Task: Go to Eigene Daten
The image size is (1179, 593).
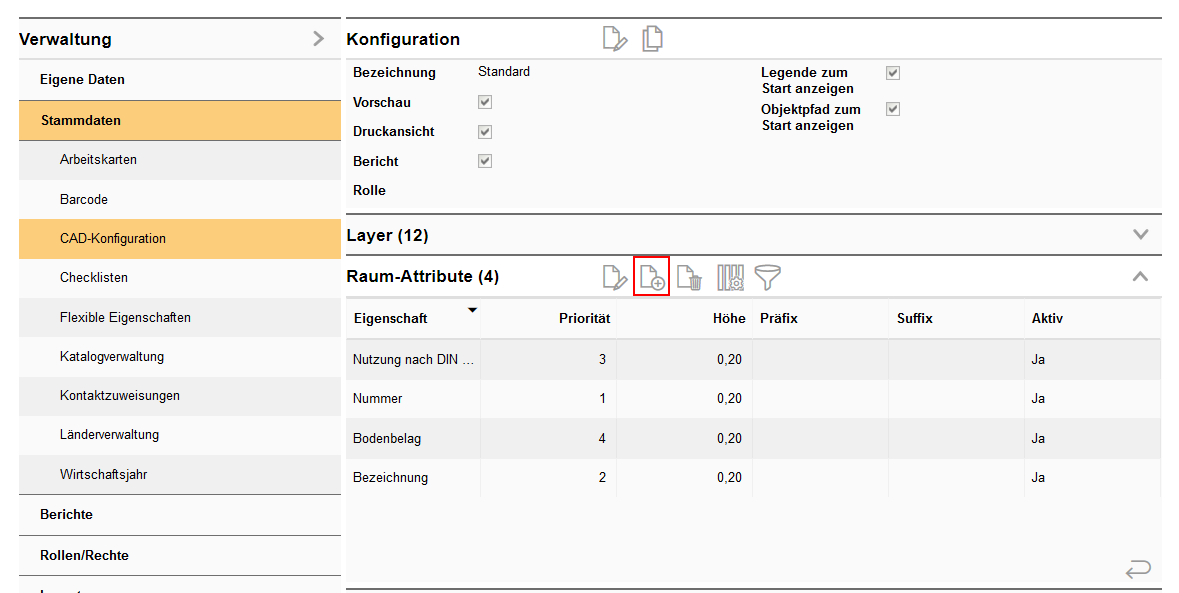Action: tap(82, 80)
